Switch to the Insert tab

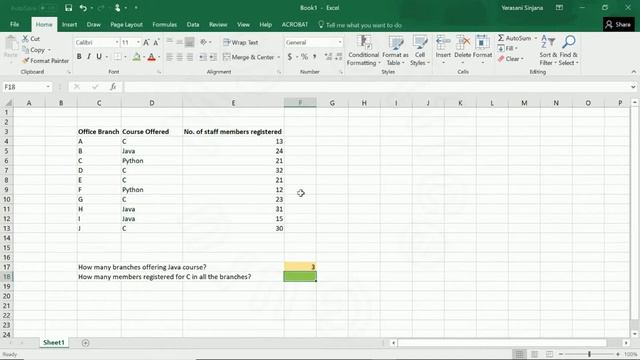69,24
